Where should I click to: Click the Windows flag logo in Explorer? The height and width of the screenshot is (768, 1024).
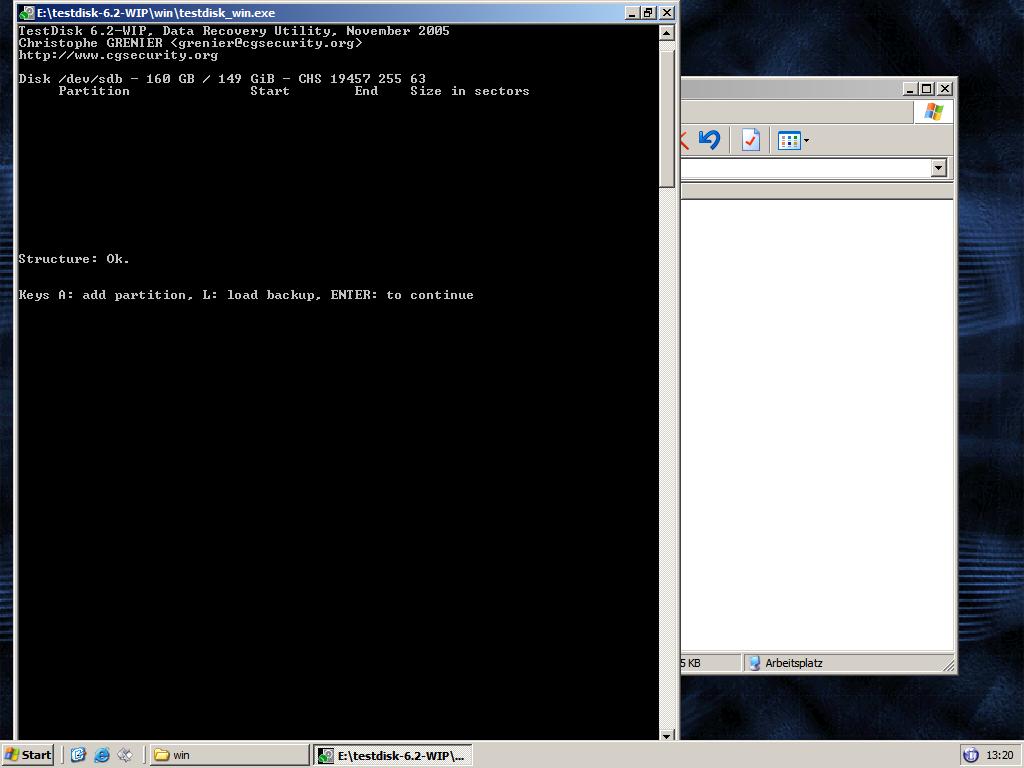coord(934,112)
